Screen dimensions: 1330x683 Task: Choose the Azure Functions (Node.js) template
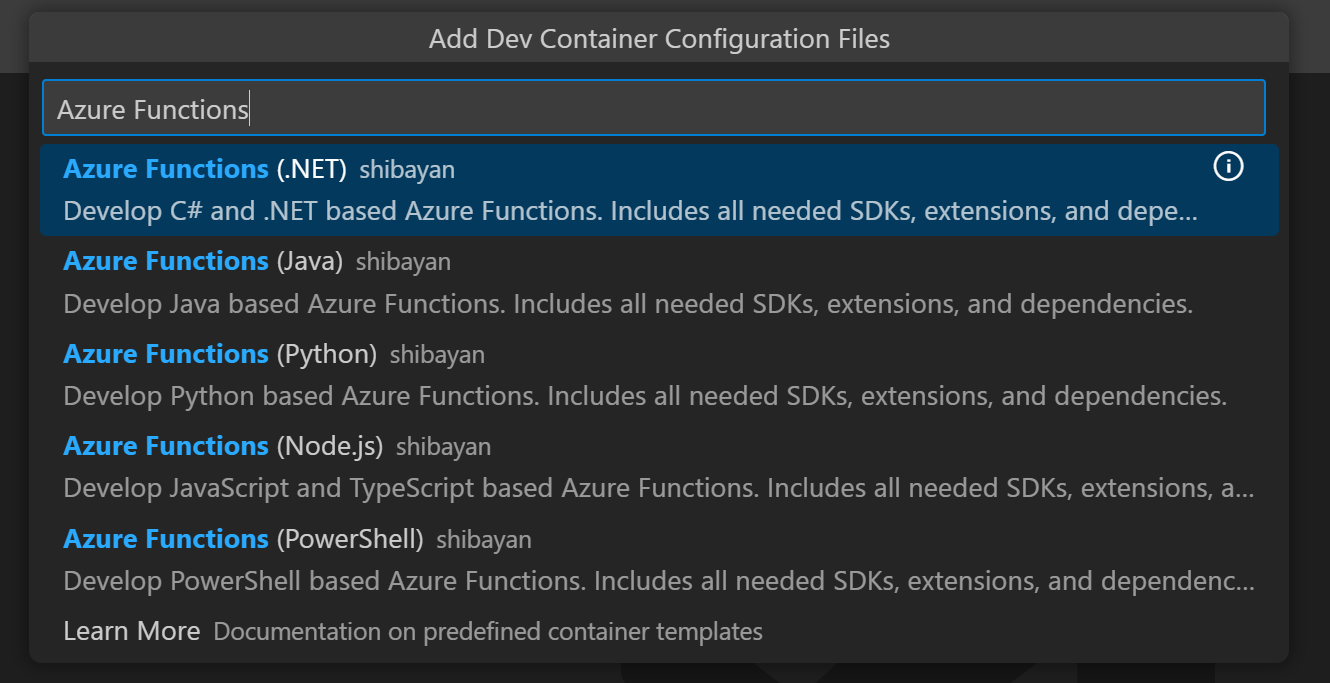(x=400, y=466)
